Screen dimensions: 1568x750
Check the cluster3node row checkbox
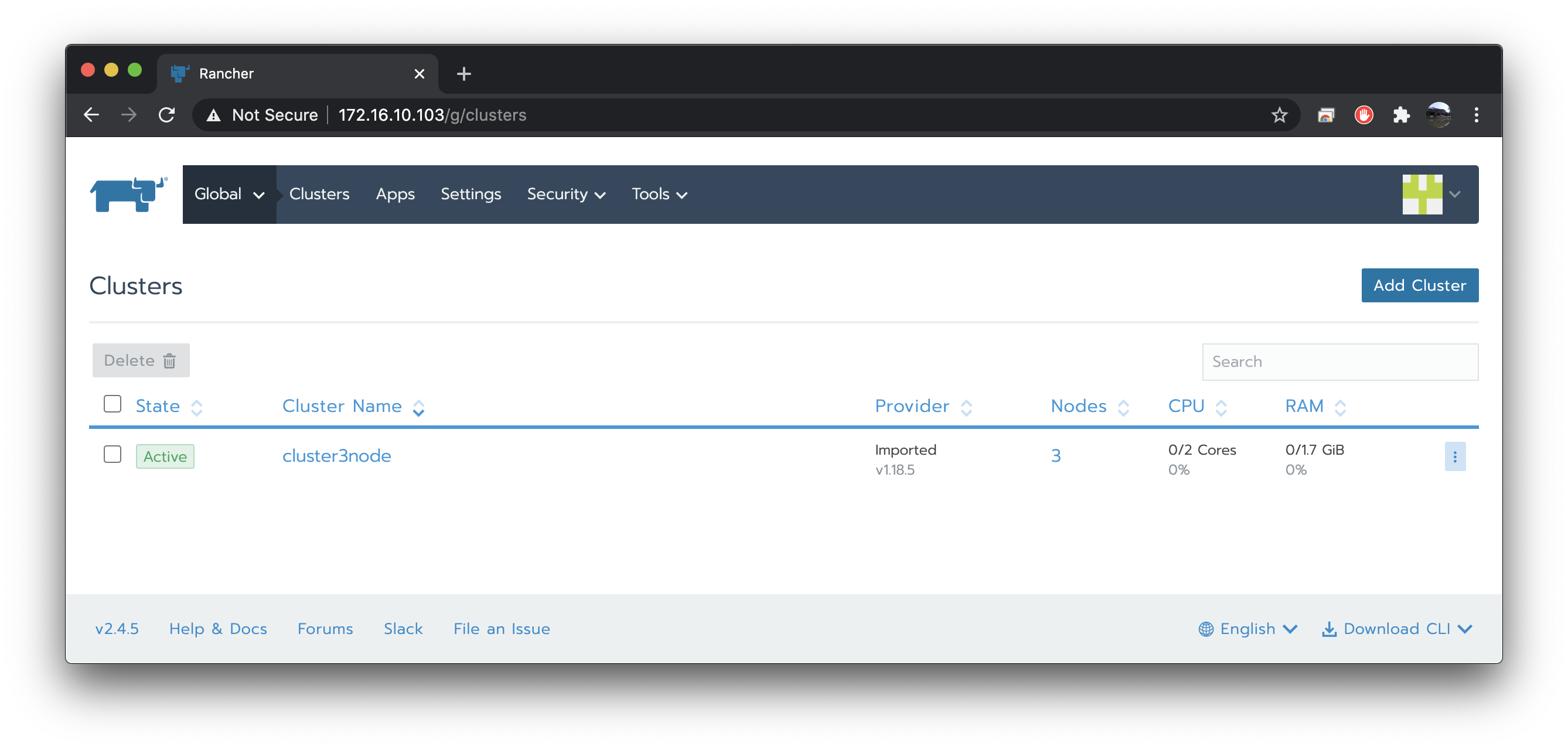113,455
